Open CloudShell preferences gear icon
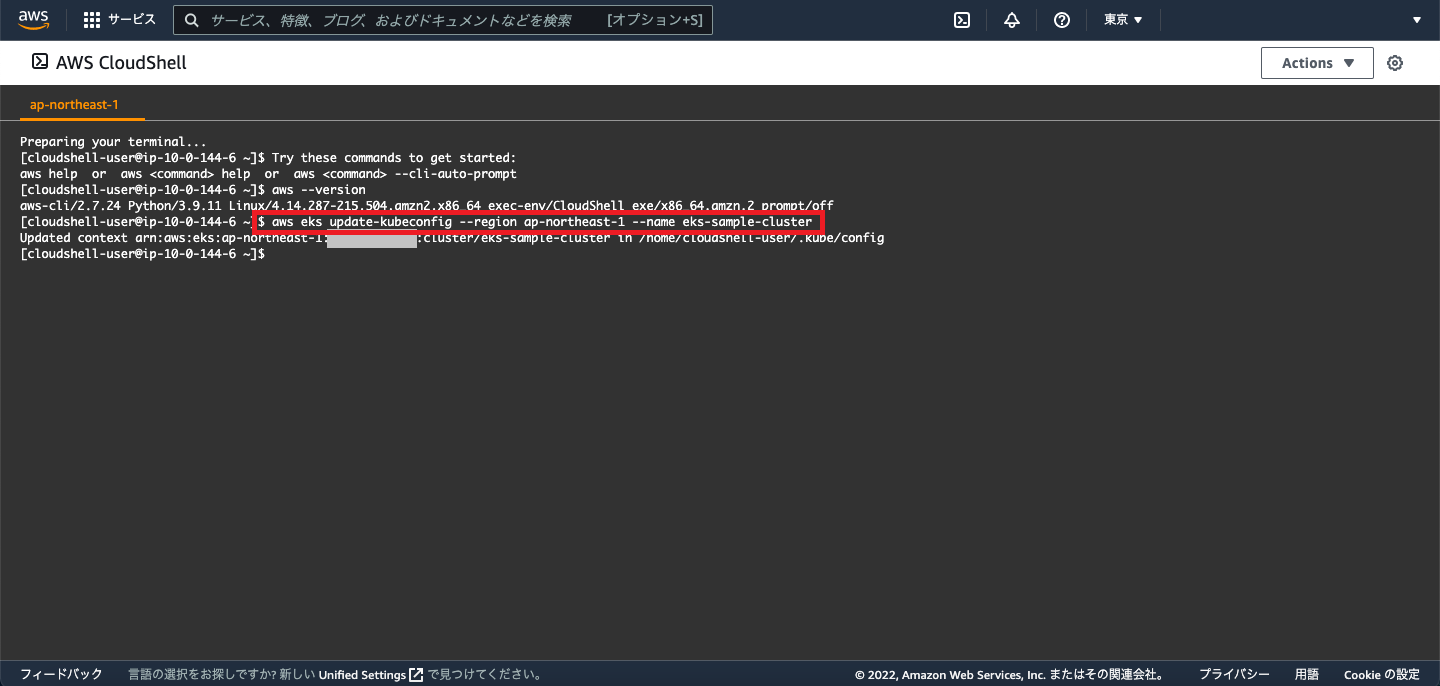Viewport: 1440px width, 686px height. tap(1395, 63)
